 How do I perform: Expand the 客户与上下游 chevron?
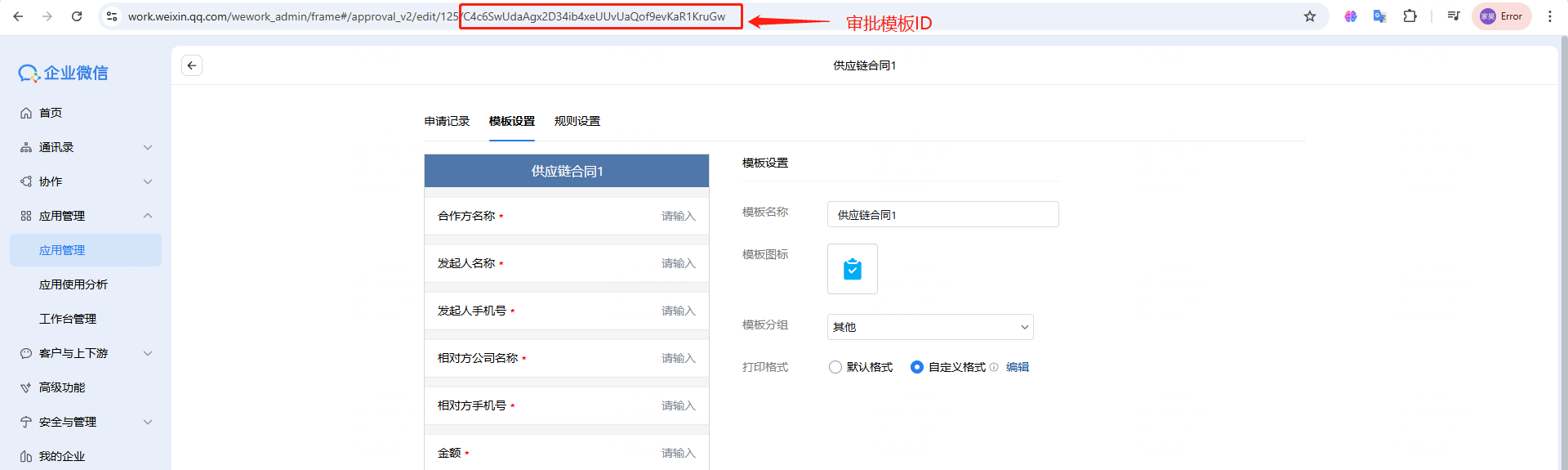(x=148, y=353)
